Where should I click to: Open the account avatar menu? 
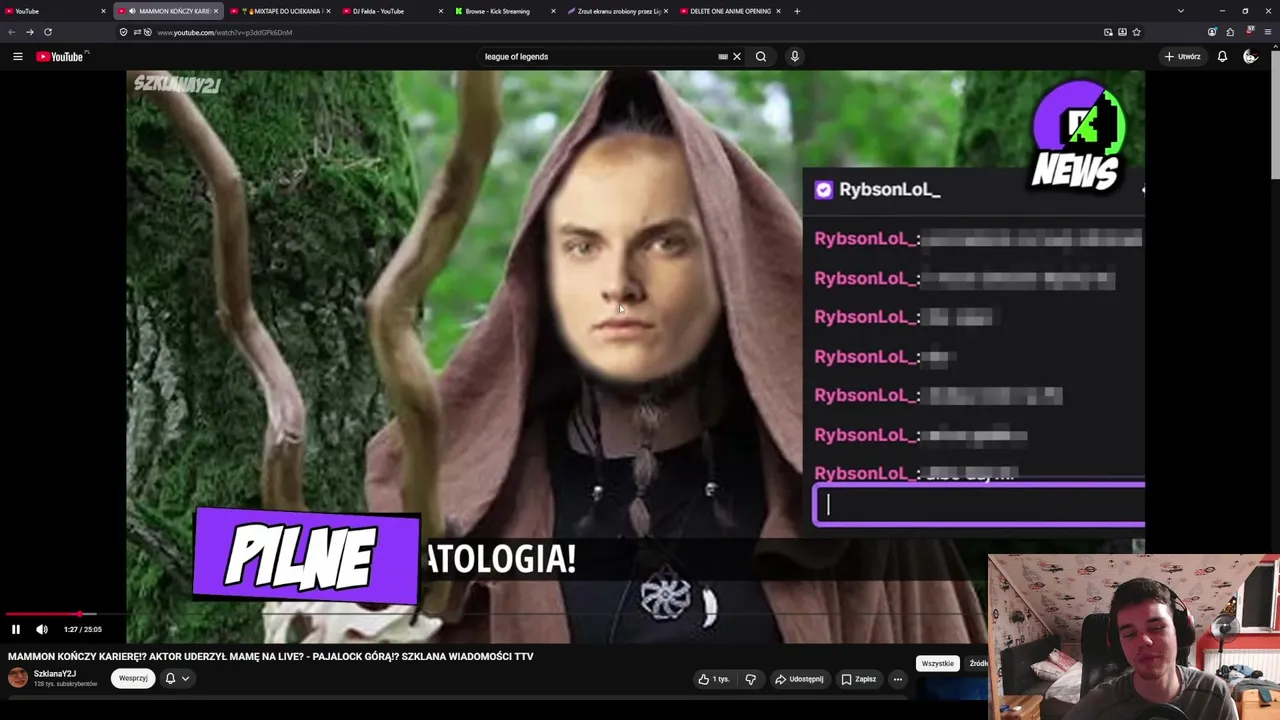coord(1250,57)
